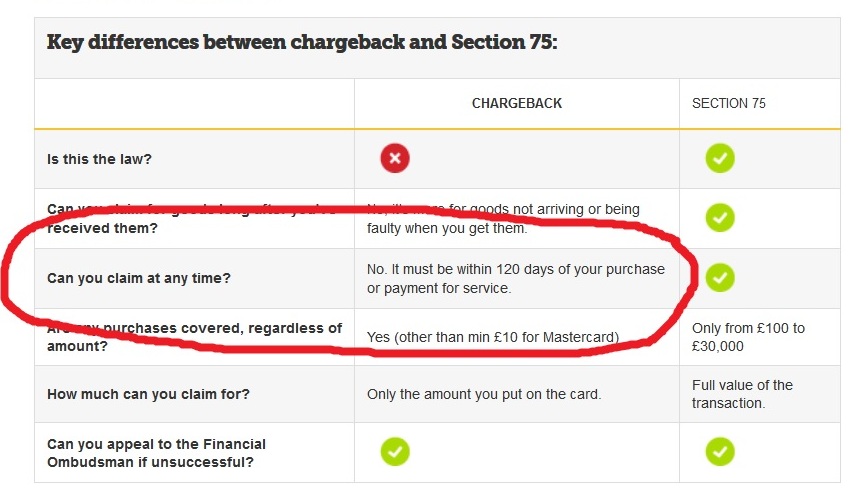Click "Only the amount you put on the card"
Screen dimensions: 864x497
(484, 394)
